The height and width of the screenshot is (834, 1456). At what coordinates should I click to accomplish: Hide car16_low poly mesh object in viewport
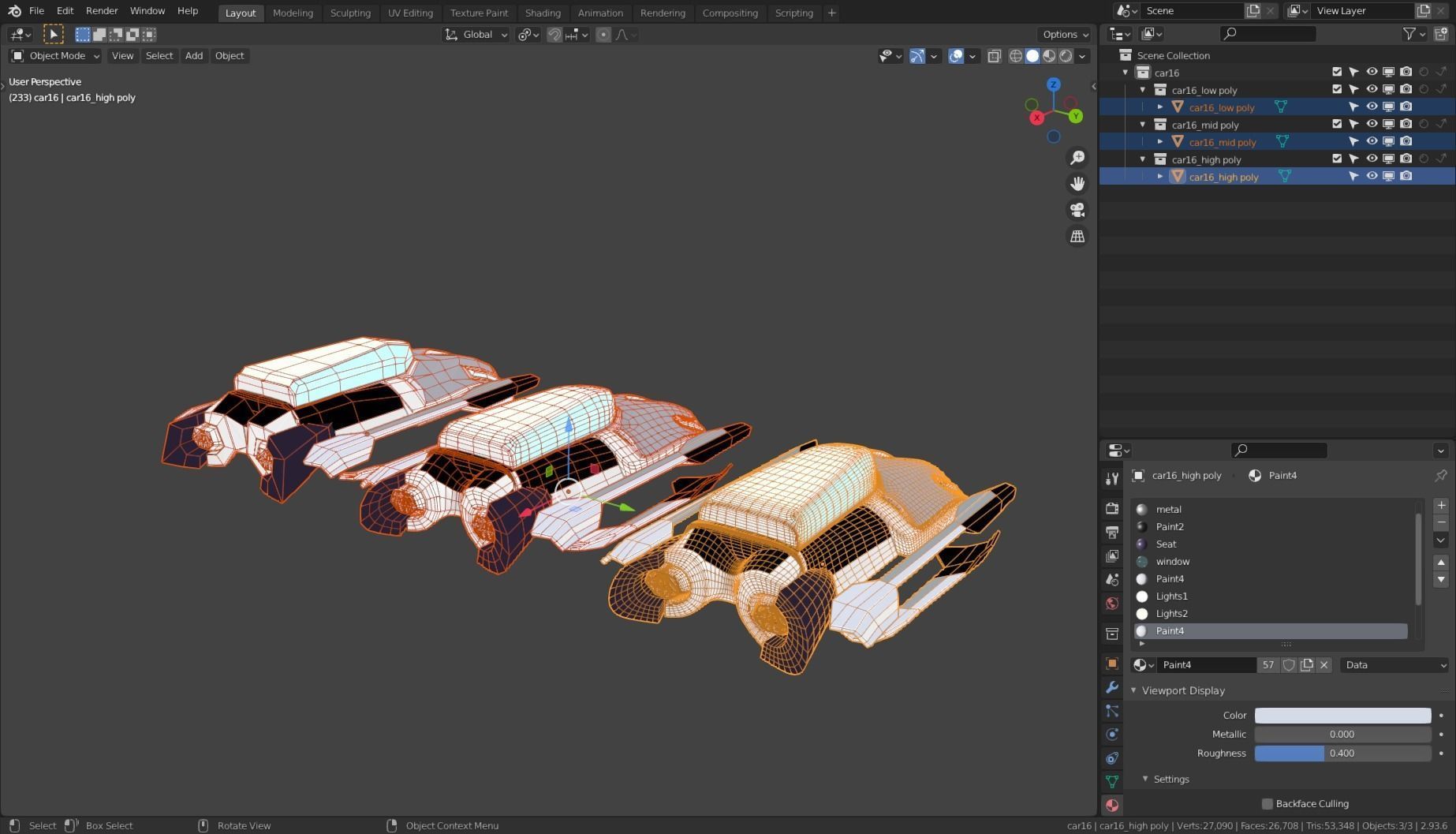coord(1372,107)
